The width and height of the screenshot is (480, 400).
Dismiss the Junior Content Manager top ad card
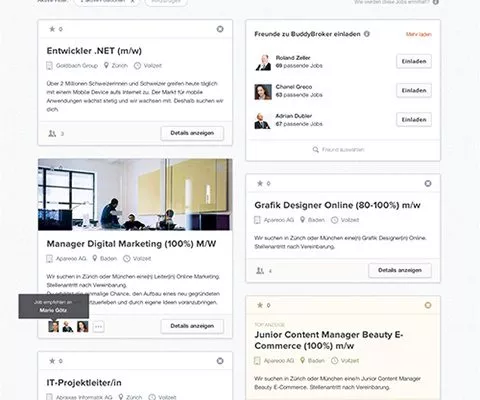(x=428, y=305)
